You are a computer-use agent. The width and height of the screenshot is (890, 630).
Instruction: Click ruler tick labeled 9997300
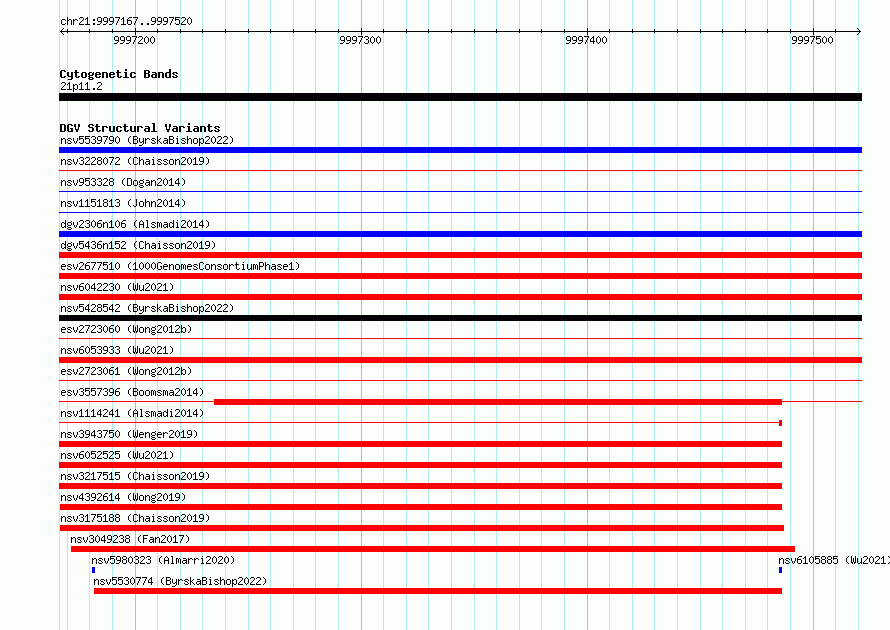360,40
